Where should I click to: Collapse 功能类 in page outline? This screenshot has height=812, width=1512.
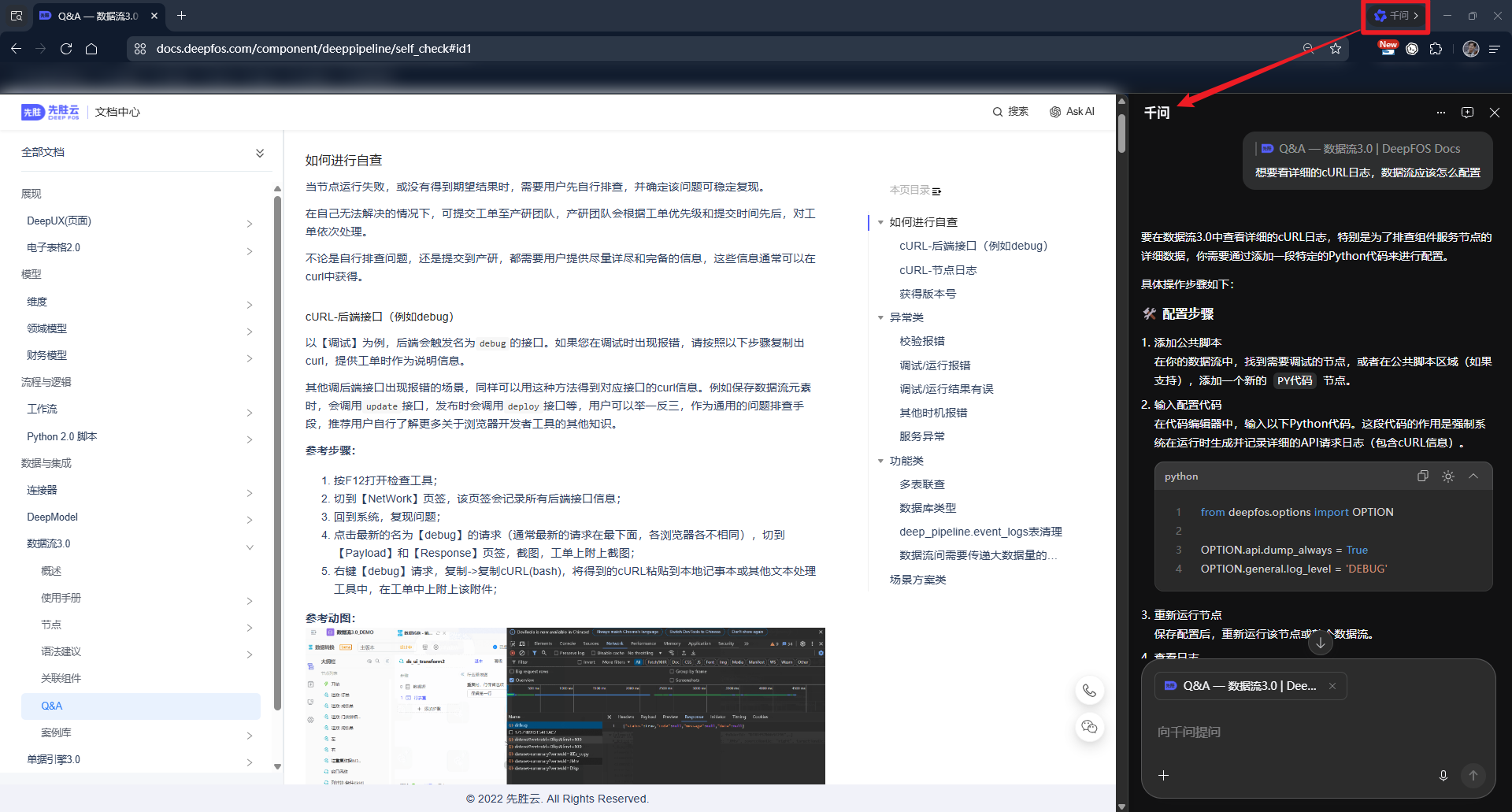tap(880, 461)
